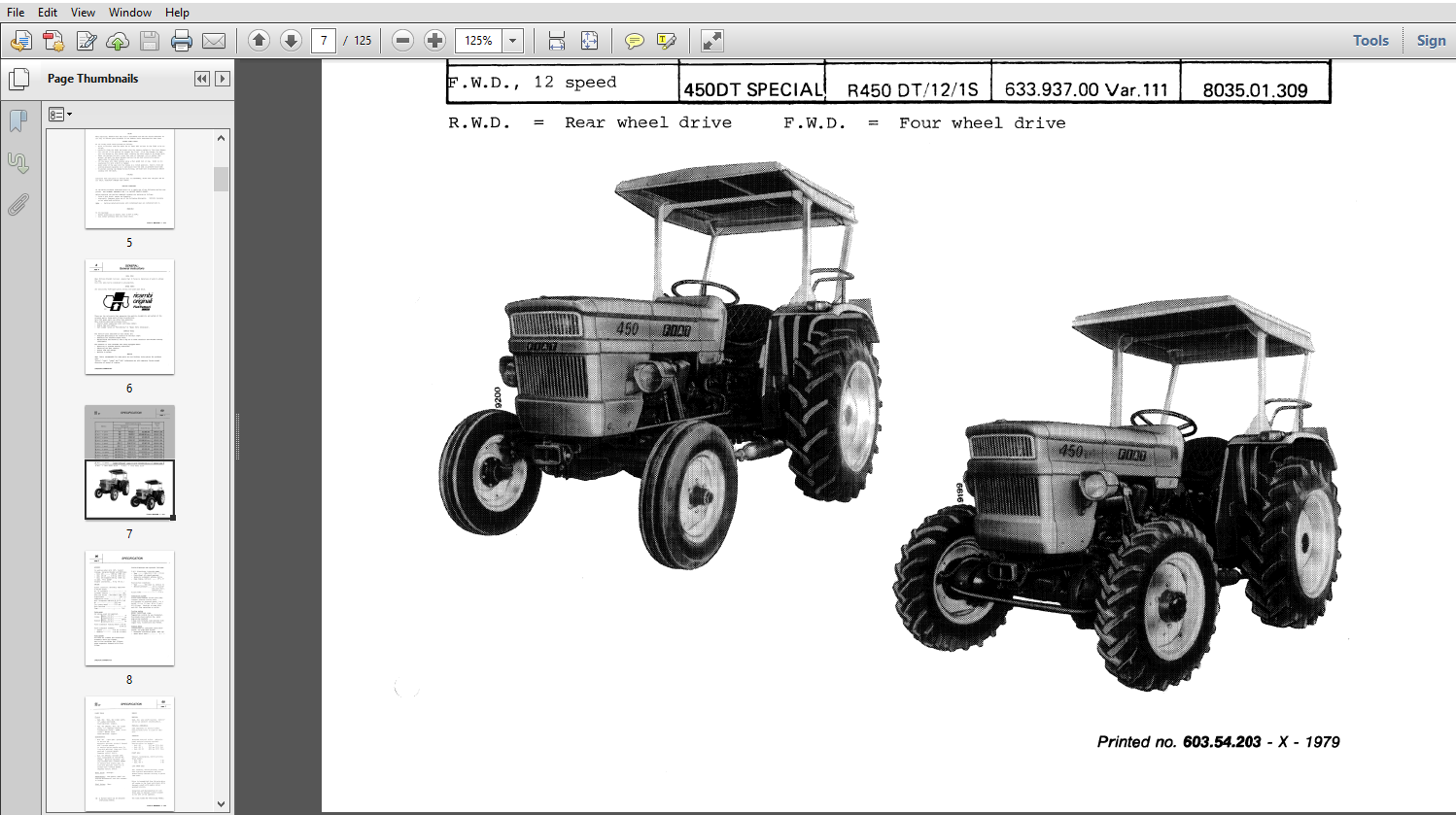The width and height of the screenshot is (1456, 815).
Task: Zoom out with minus button
Action: coord(403,40)
